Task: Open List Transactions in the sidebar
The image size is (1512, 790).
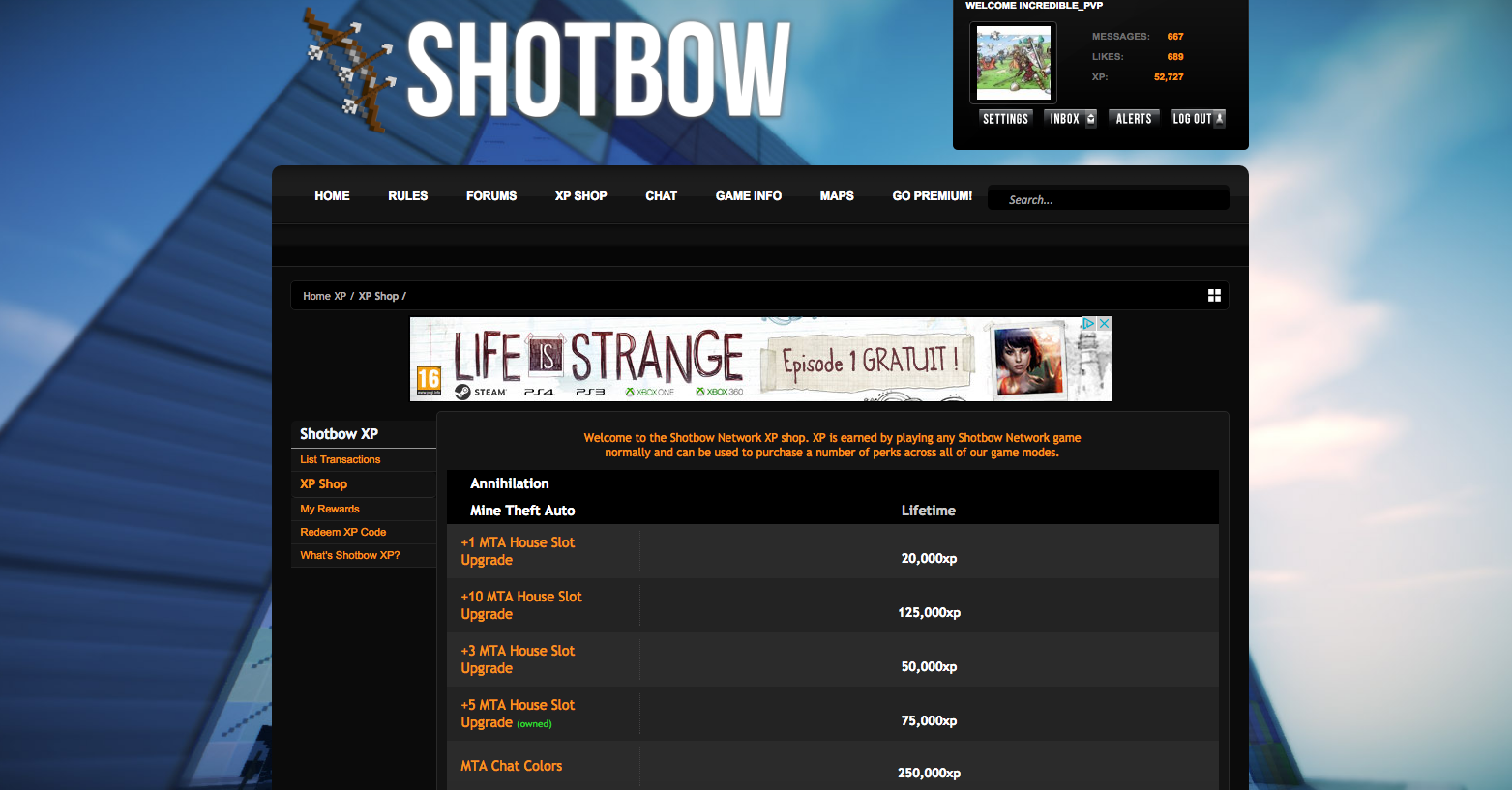Action: 340,460
